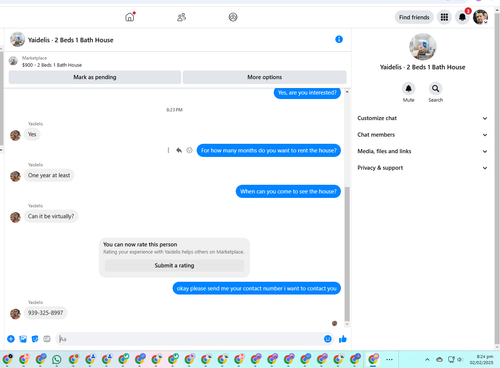Click the contact number request message bubble
The image size is (500, 368).
click(257, 288)
